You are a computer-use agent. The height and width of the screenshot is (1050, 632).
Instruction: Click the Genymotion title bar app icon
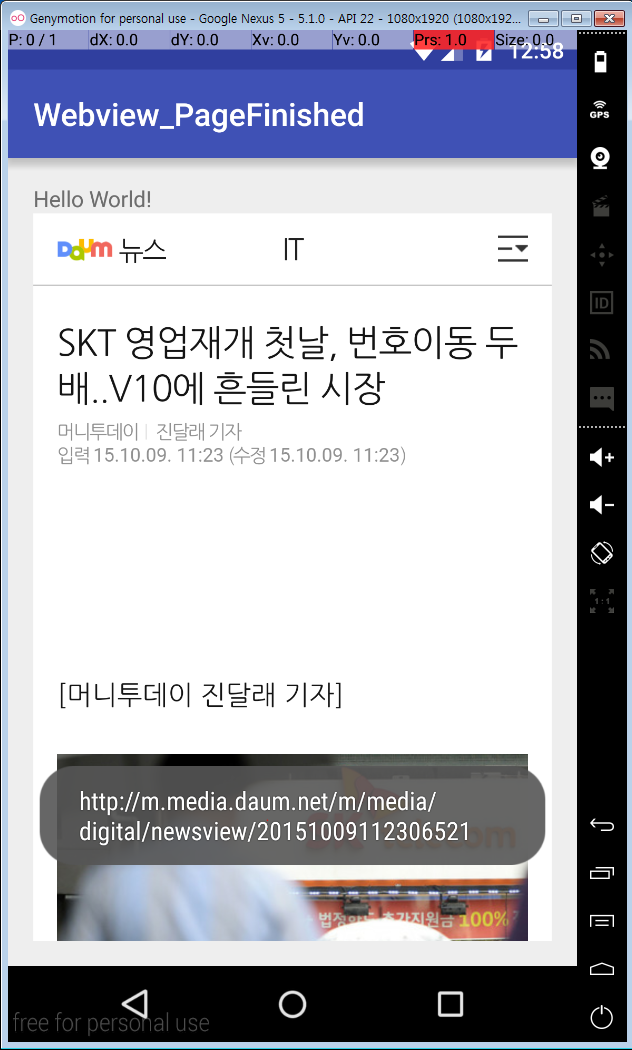18,18
